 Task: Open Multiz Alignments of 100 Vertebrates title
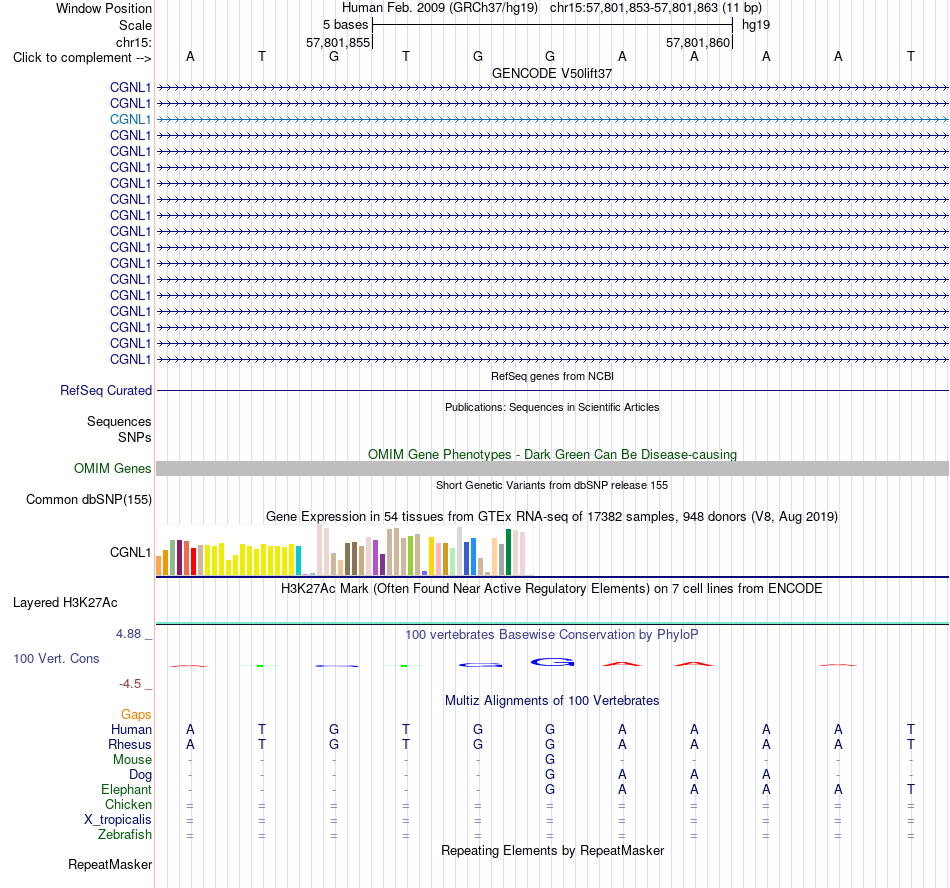(x=552, y=701)
